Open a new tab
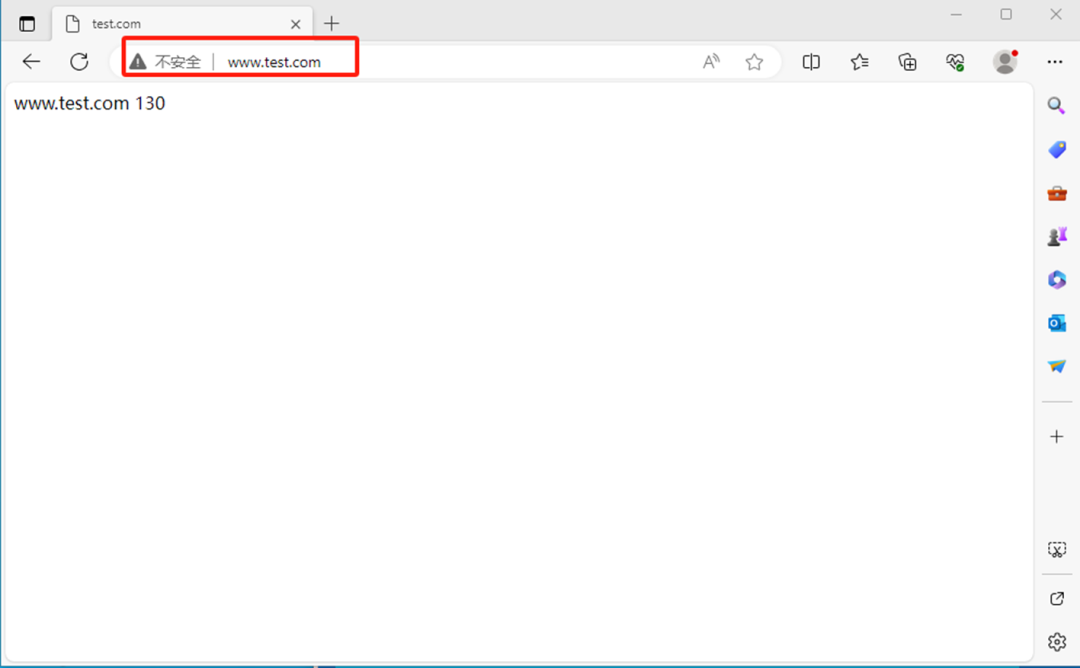The height and width of the screenshot is (668, 1080). [x=332, y=24]
